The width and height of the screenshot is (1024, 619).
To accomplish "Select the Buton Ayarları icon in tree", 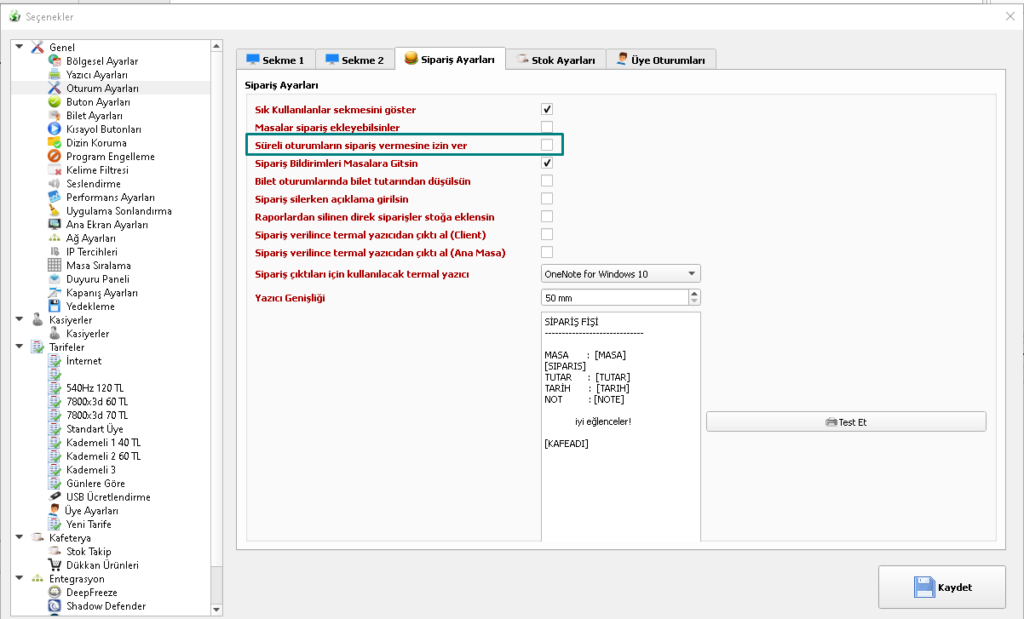I will [55, 102].
